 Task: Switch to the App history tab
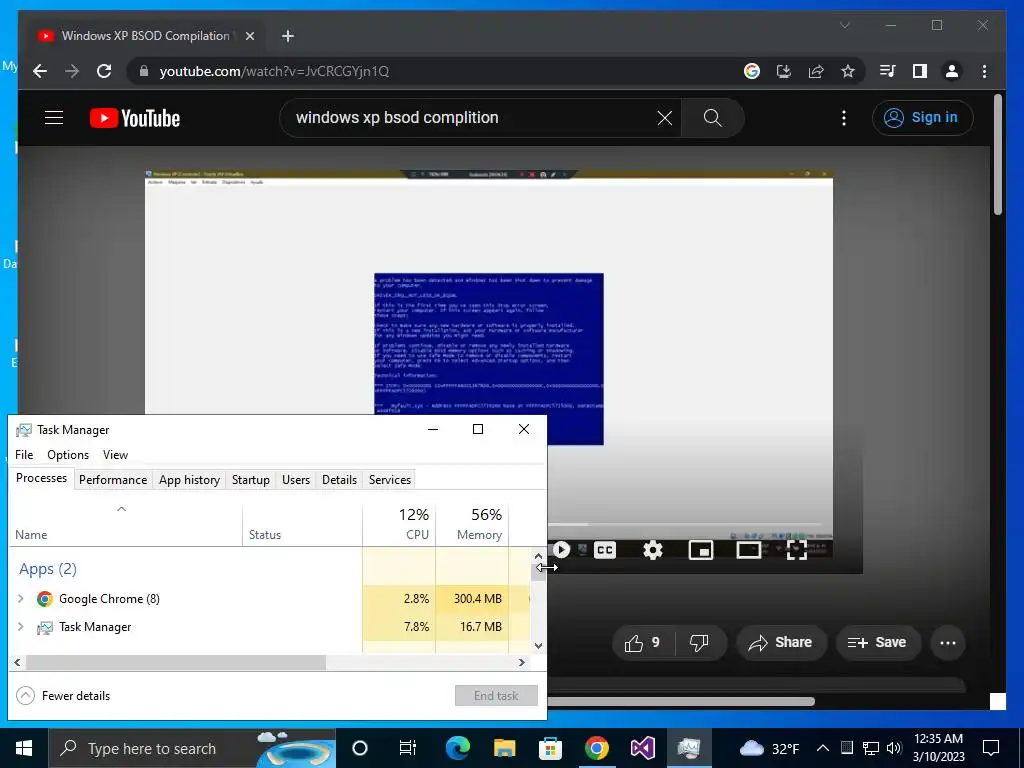[x=189, y=479]
